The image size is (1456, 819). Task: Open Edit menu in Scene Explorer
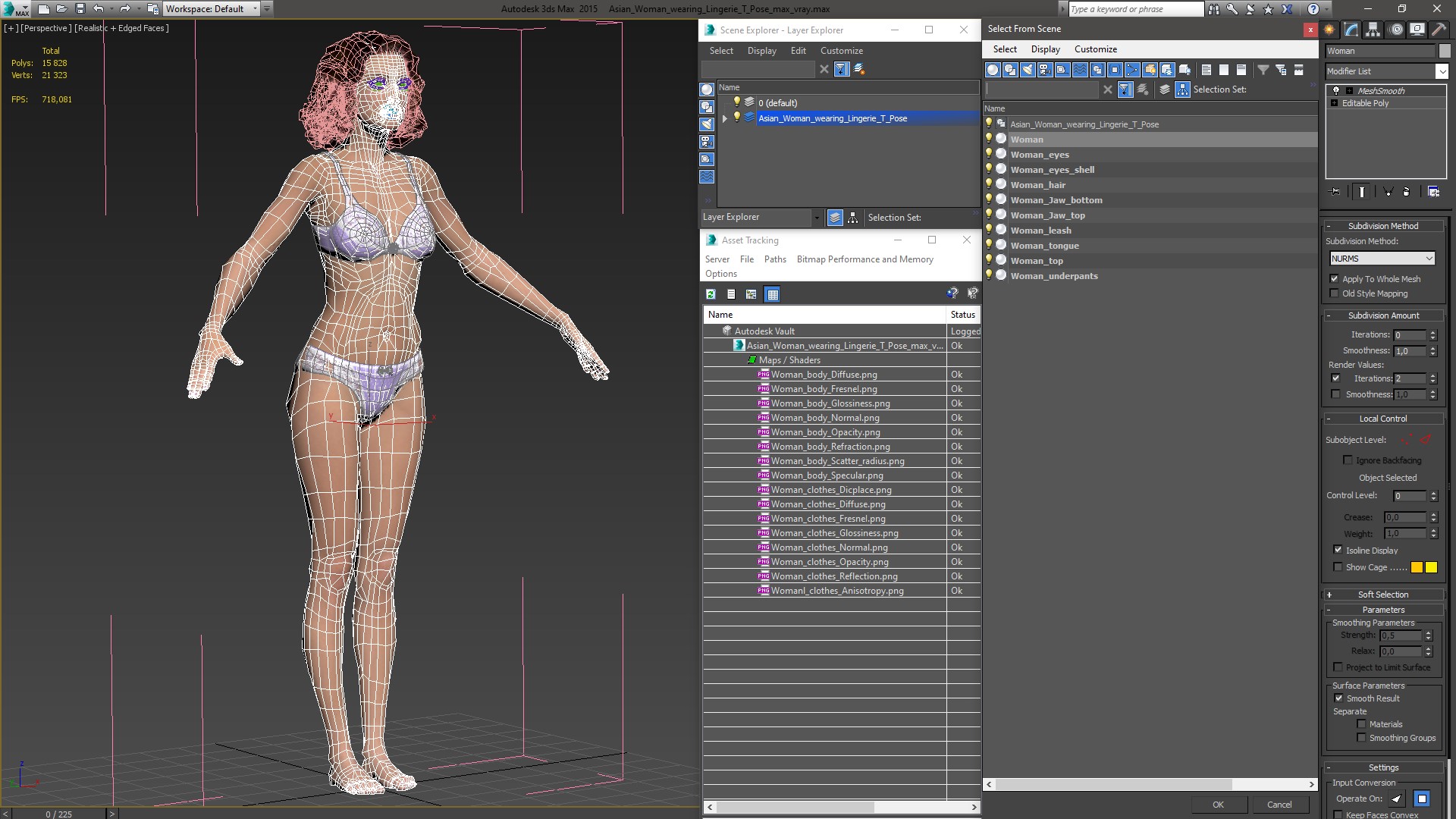click(799, 51)
